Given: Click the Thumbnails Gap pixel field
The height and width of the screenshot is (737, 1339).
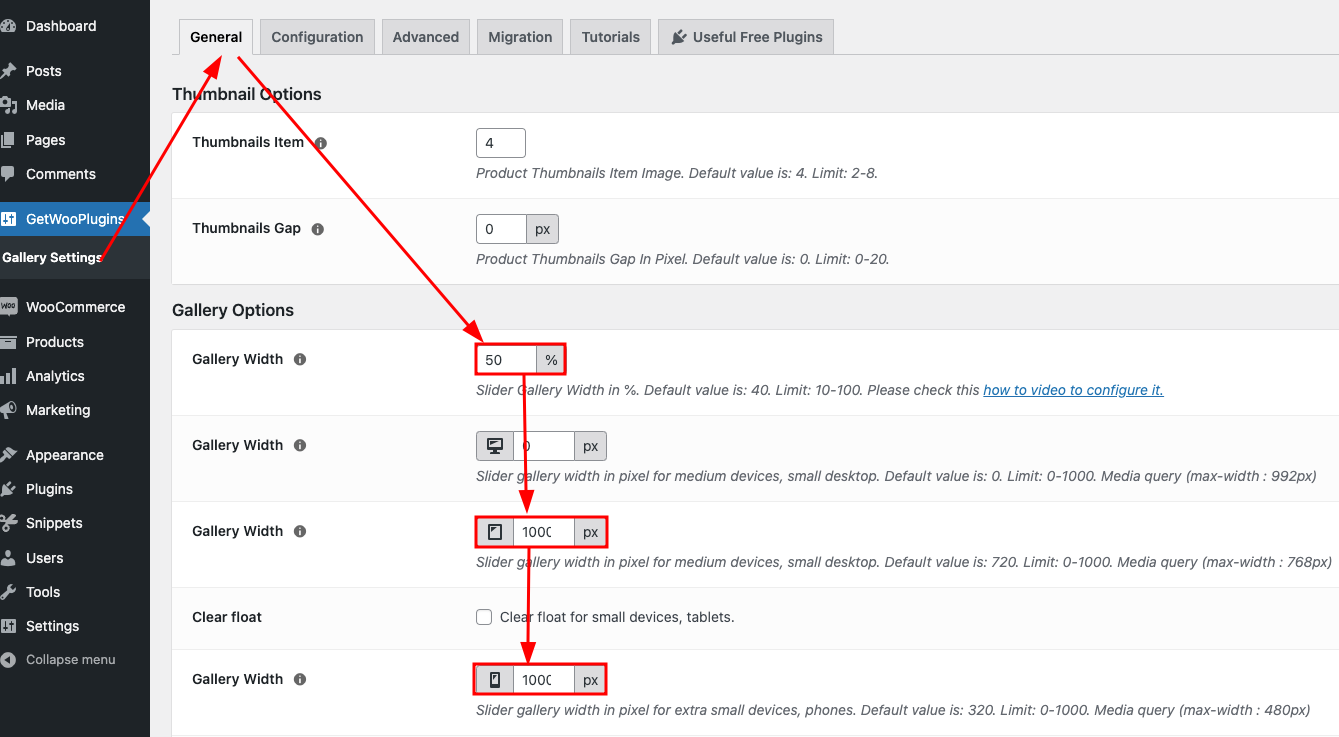Looking at the screenshot, I should click(x=501, y=229).
